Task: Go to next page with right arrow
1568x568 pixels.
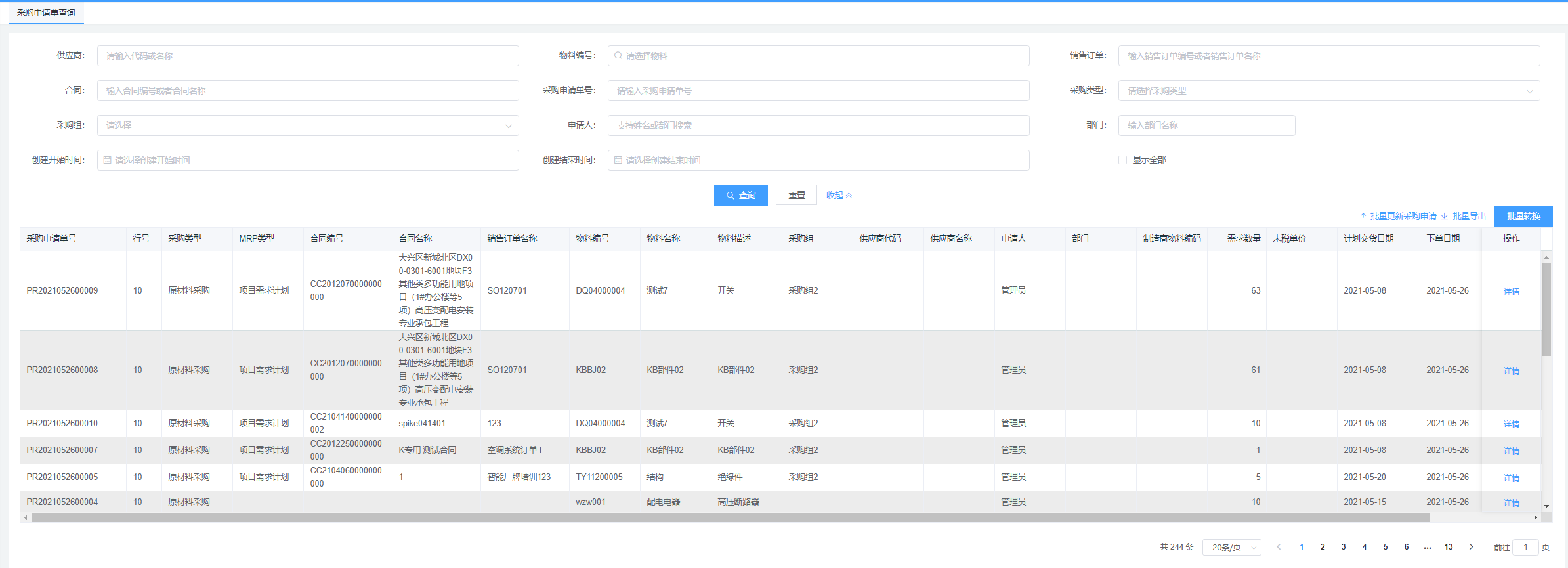Action: coord(1471,547)
